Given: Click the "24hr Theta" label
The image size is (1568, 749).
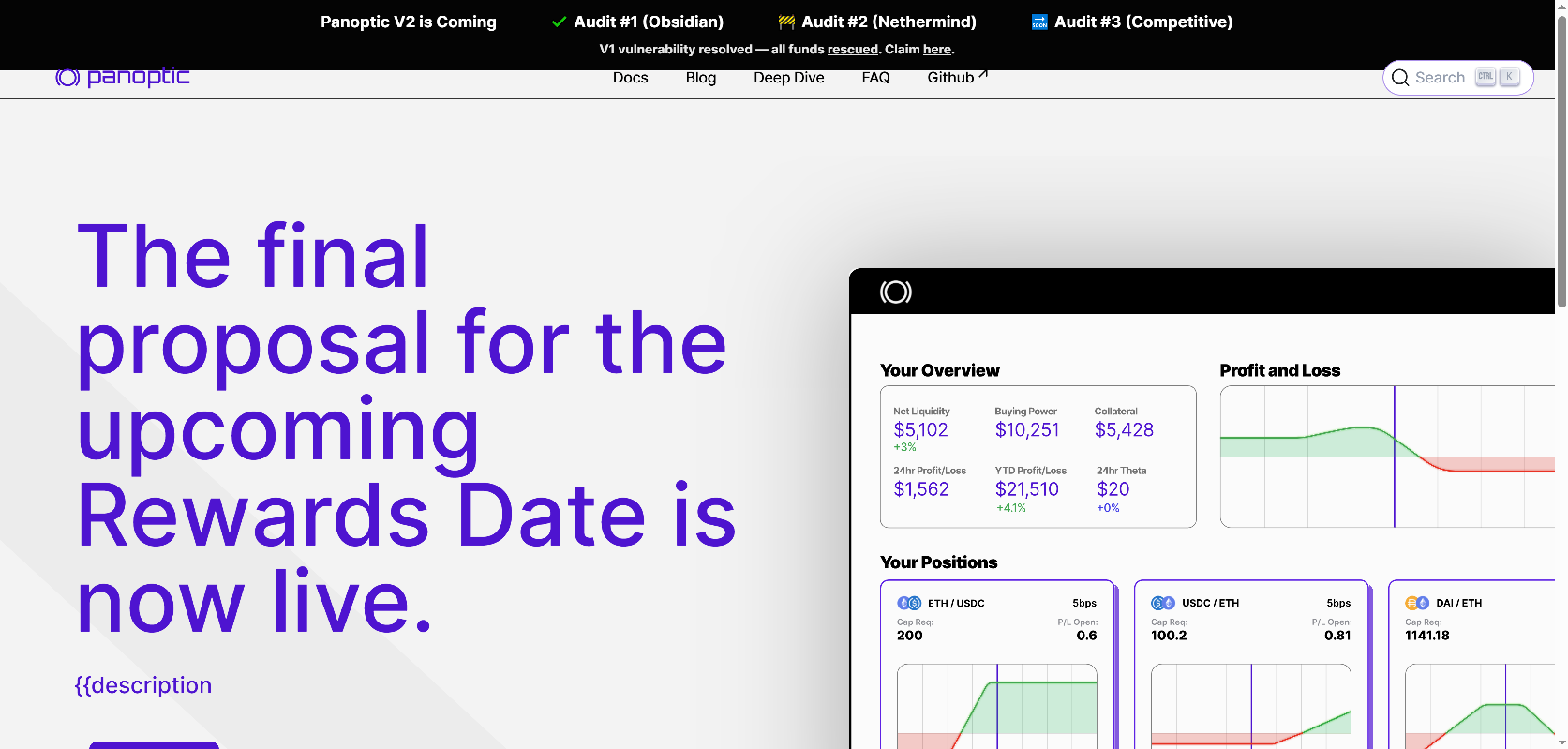Looking at the screenshot, I should point(1122,471).
